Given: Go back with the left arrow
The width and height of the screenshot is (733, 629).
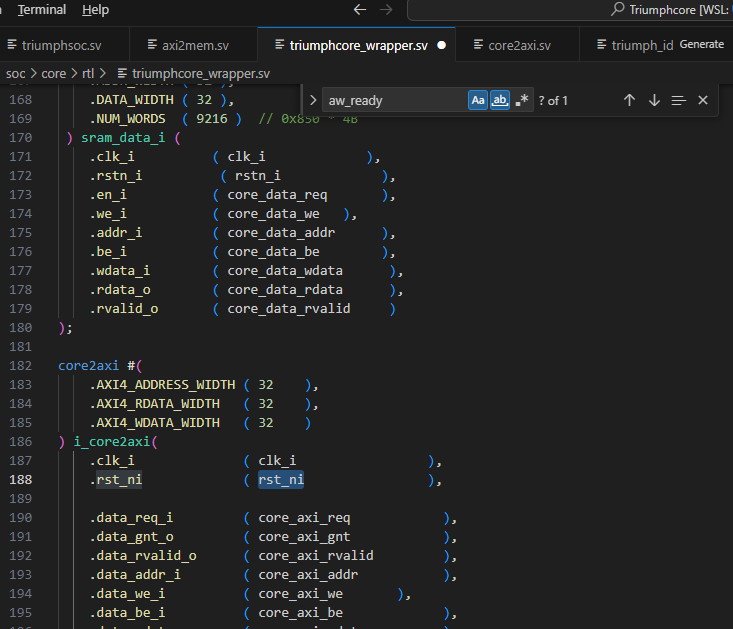Looking at the screenshot, I should click(x=360, y=10).
